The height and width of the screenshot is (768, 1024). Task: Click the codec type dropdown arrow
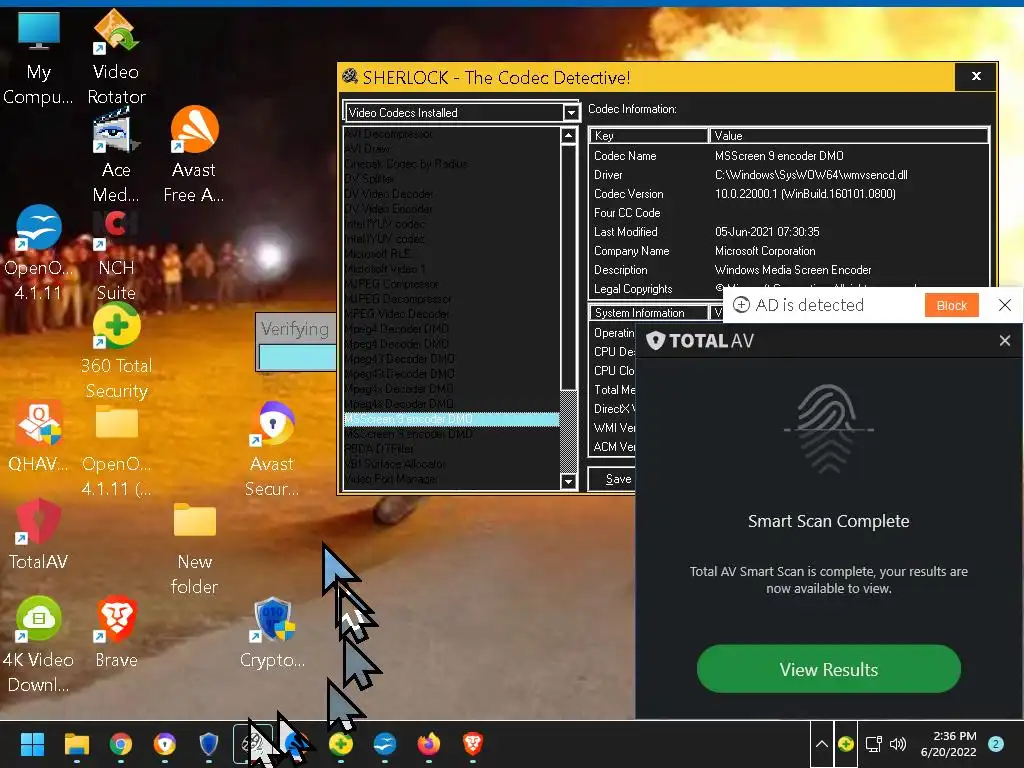click(571, 113)
